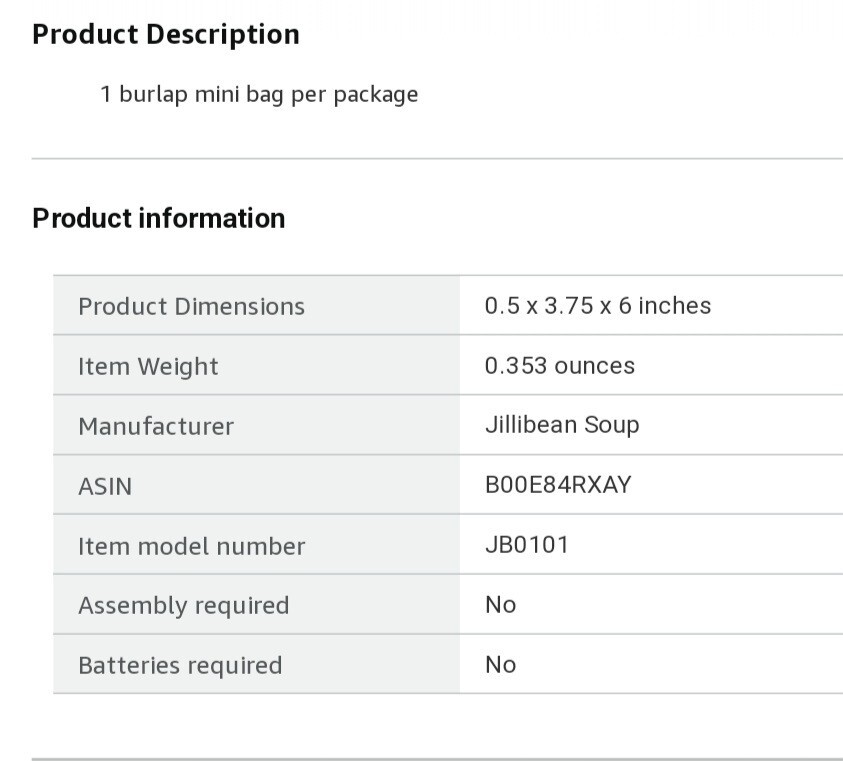Select the Product Dimensions label
The width and height of the screenshot is (843, 761).
tap(191, 306)
